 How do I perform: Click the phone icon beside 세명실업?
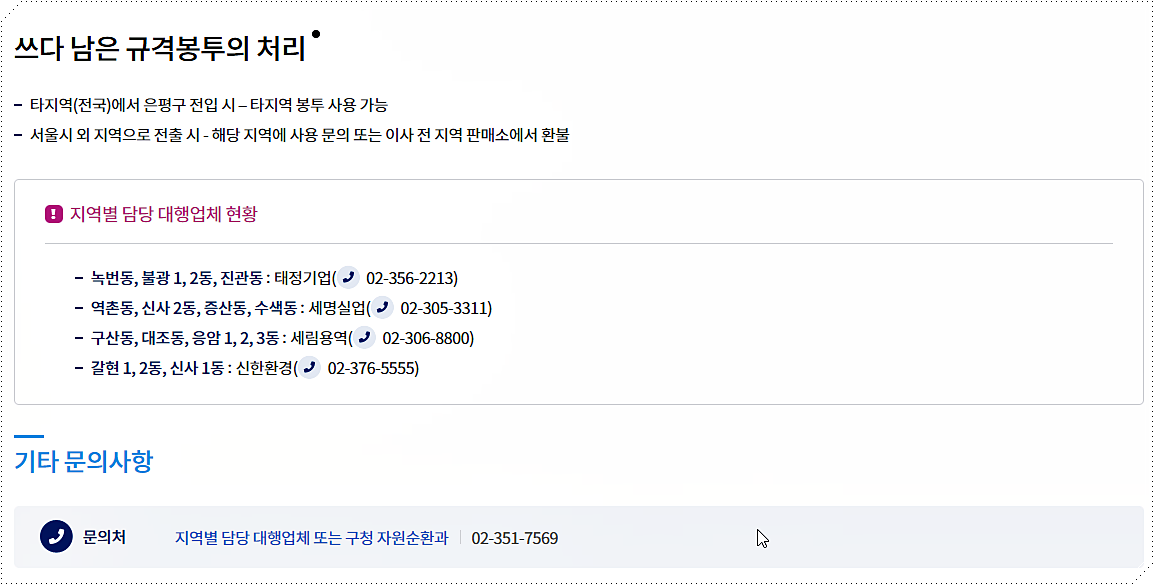point(382,309)
